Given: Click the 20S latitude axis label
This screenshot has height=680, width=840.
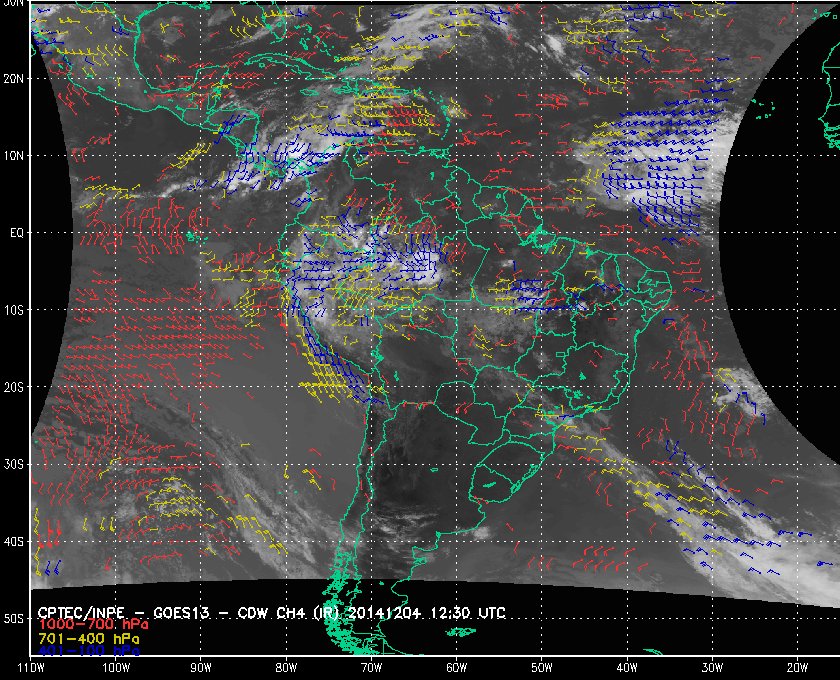Looking at the screenshot, I should [13, 387].
